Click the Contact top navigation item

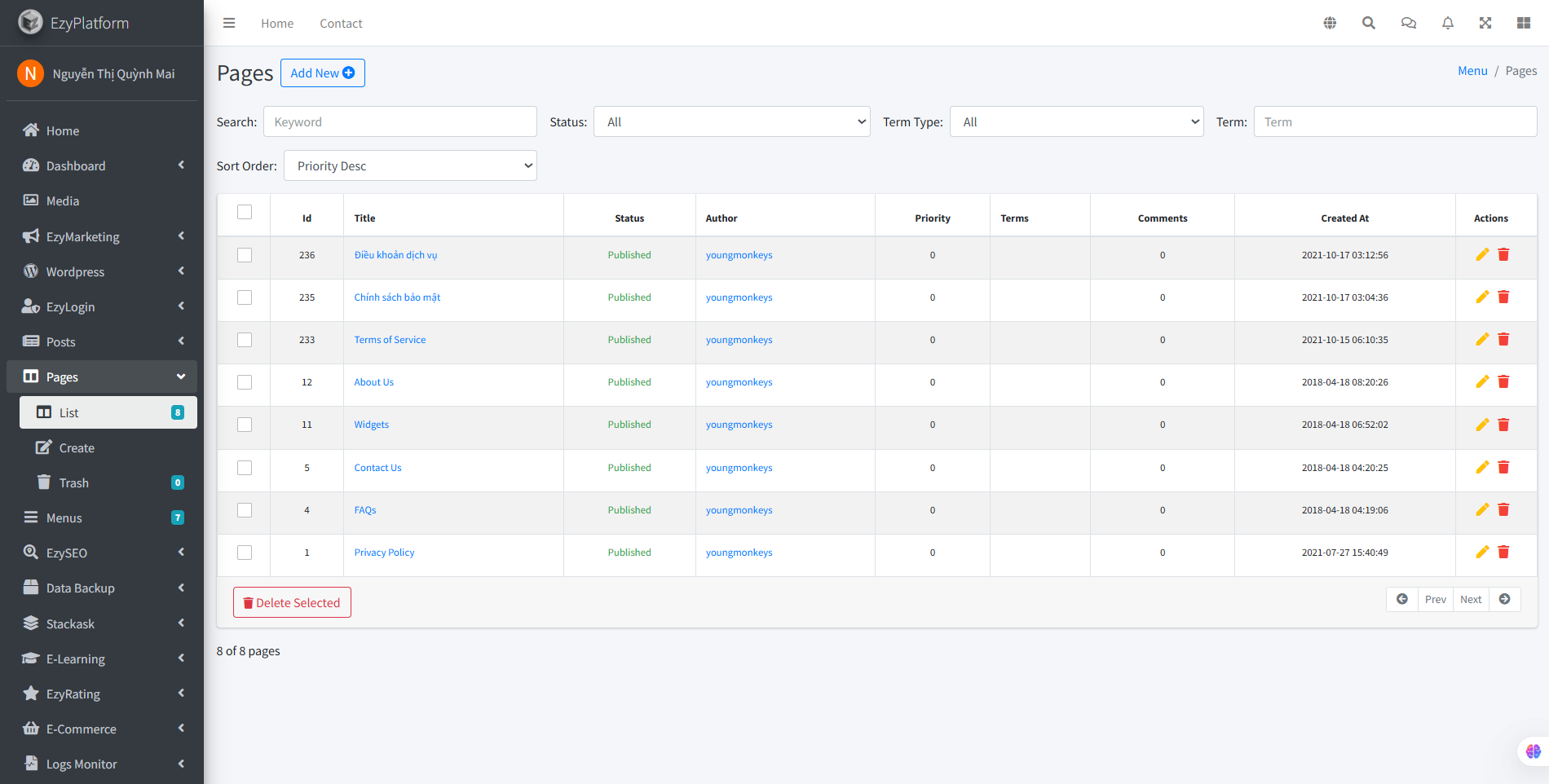pyautogui.click(x=341, y=23)
